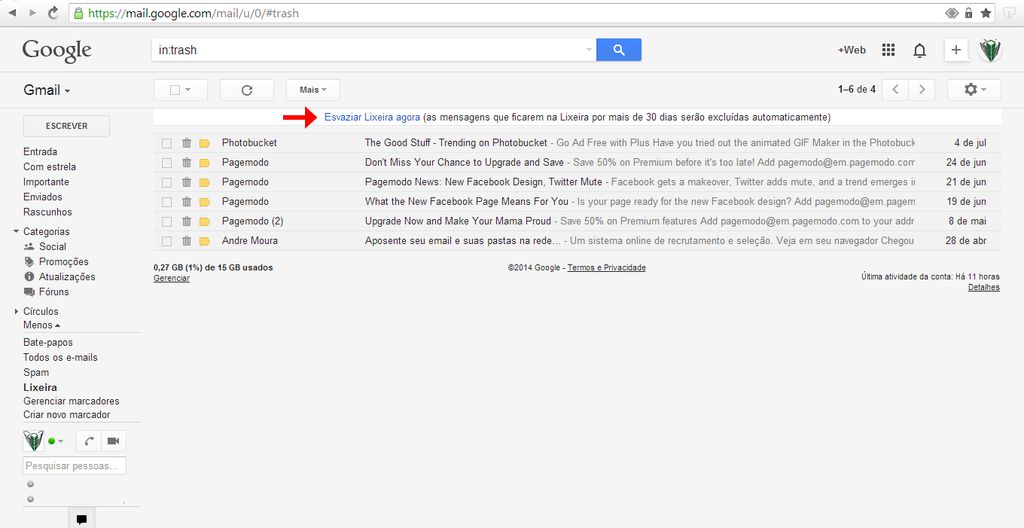Select the Andre Moura message checkbox
This screenshot has height=528, width=1024.
(167, 241)
